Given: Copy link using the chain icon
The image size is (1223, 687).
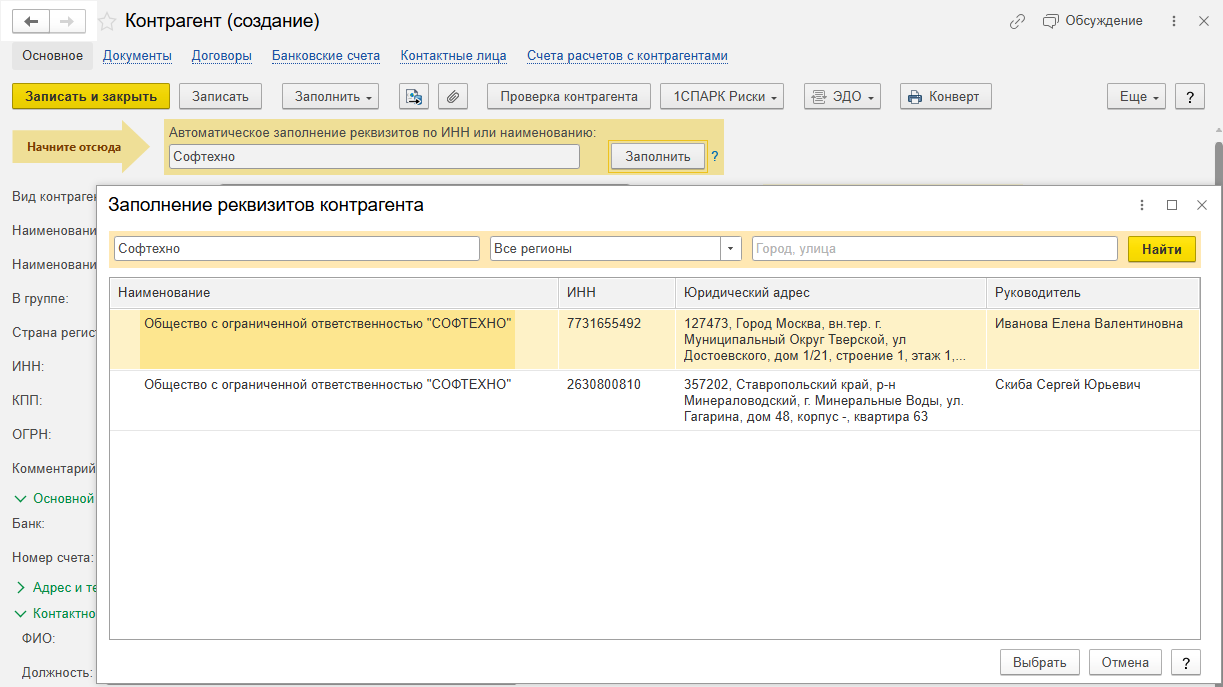Looking at the screenshot, I should pos(1017,21).
